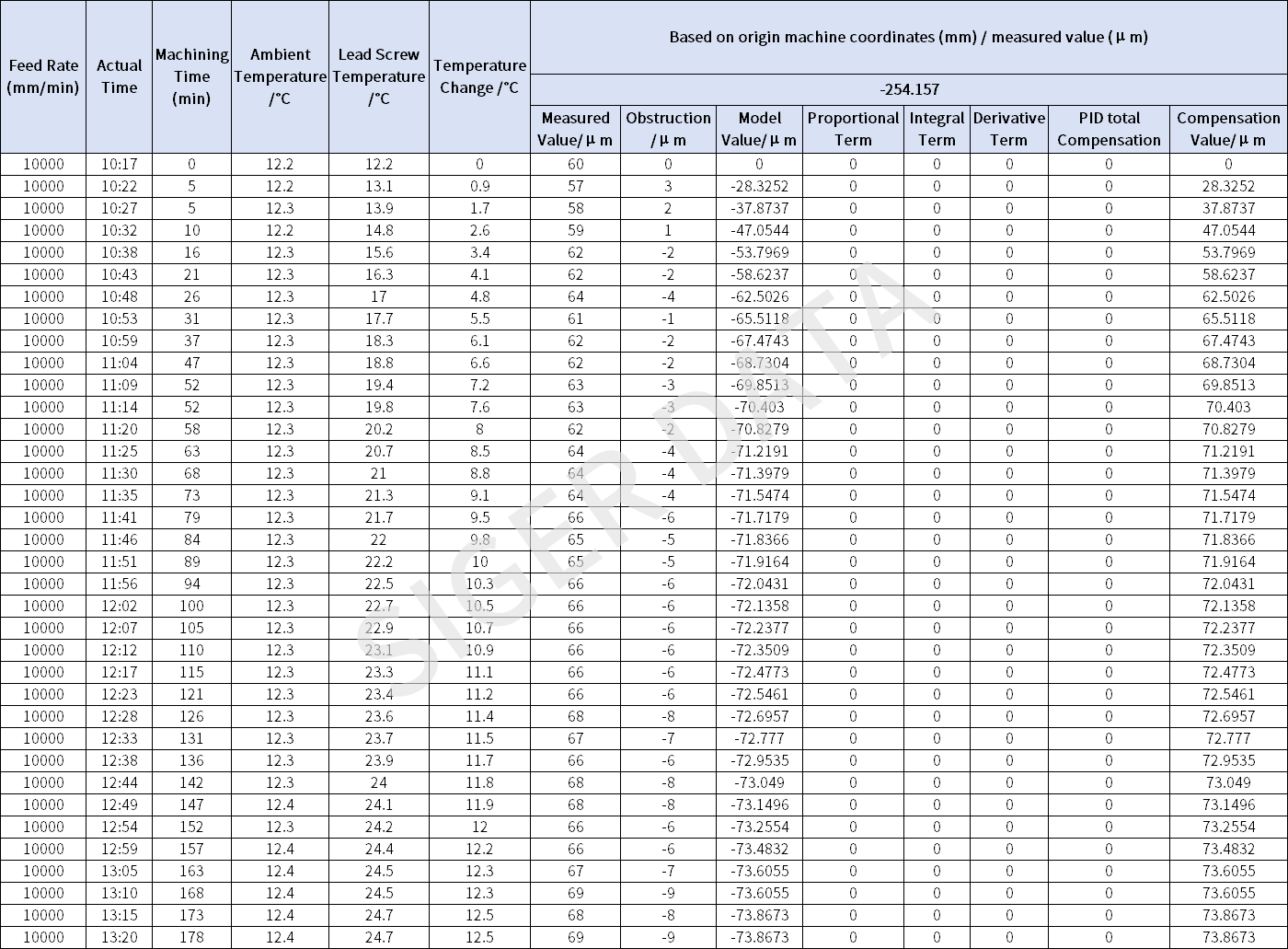Select model value "-72.777"

759,738
